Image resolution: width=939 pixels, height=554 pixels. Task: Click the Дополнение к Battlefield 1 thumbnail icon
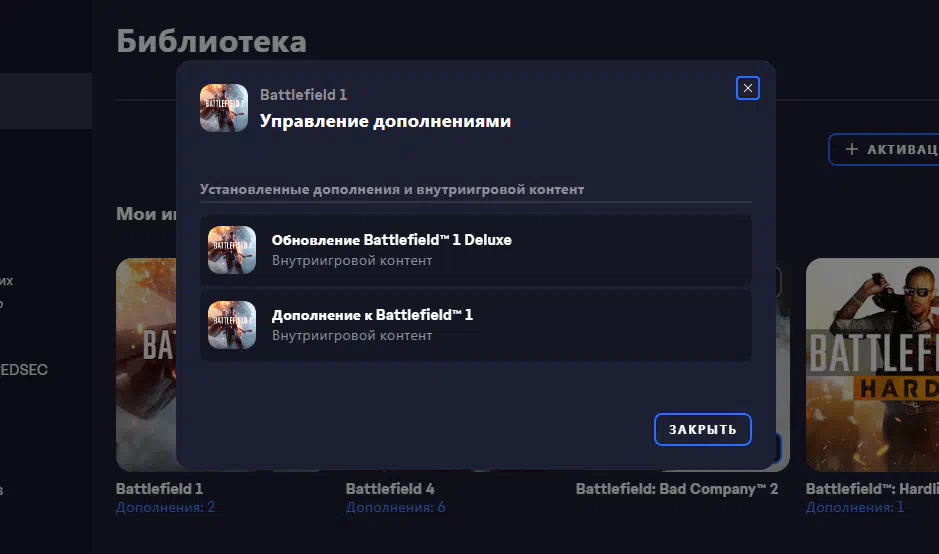coord(232,325)
